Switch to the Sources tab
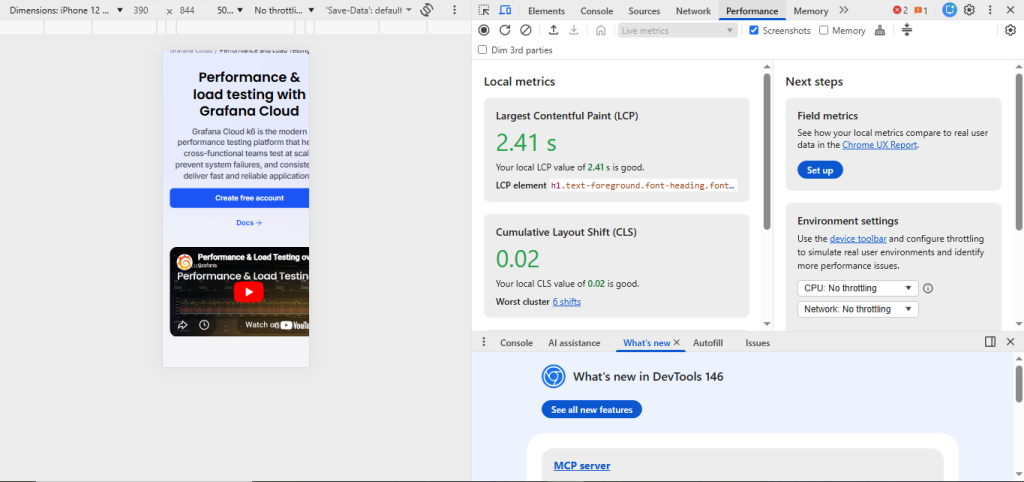Screen dimensions: 1024x482 pyautogui.click(x=645, y=11)
